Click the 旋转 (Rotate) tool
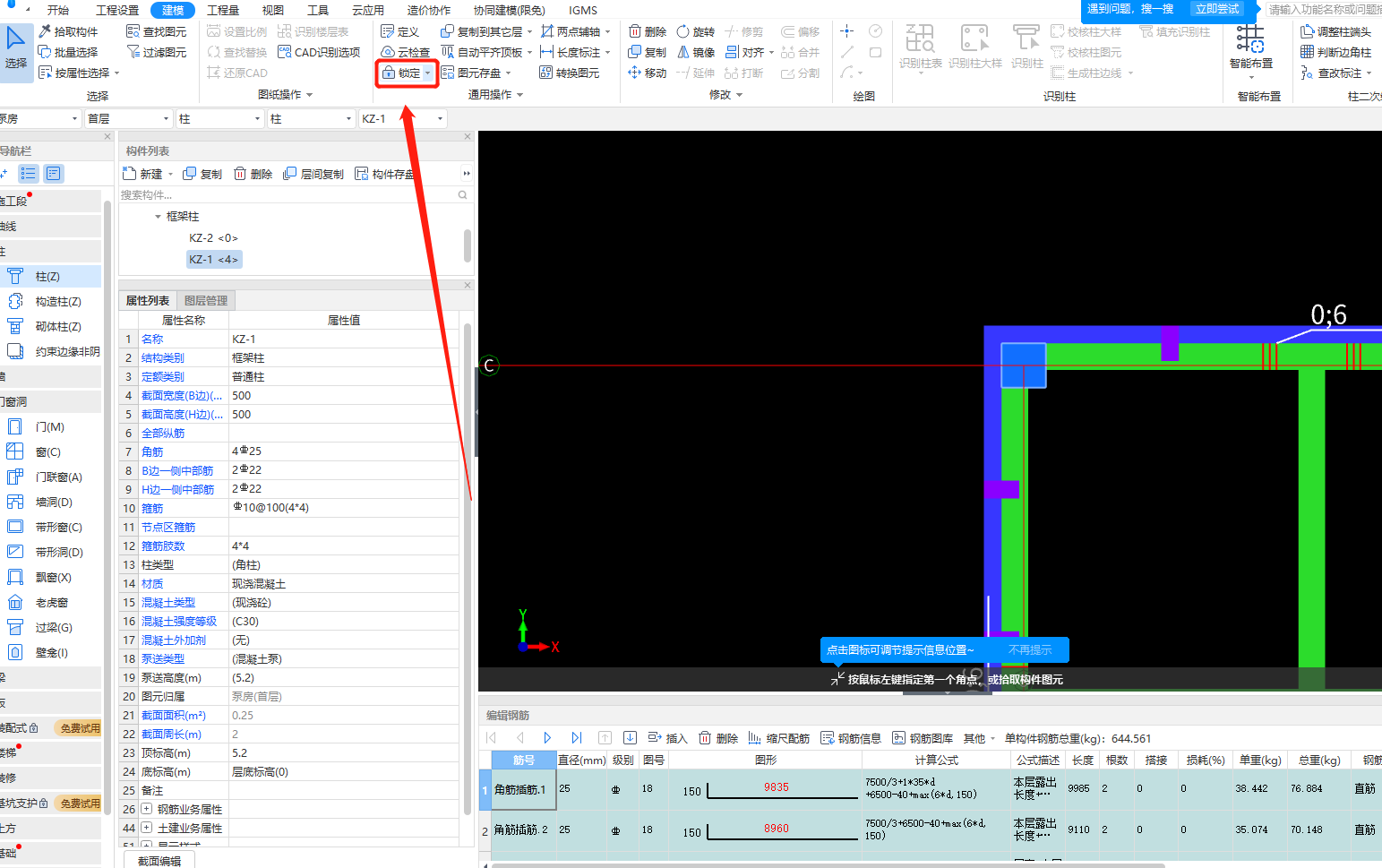 tap(696, 31)
